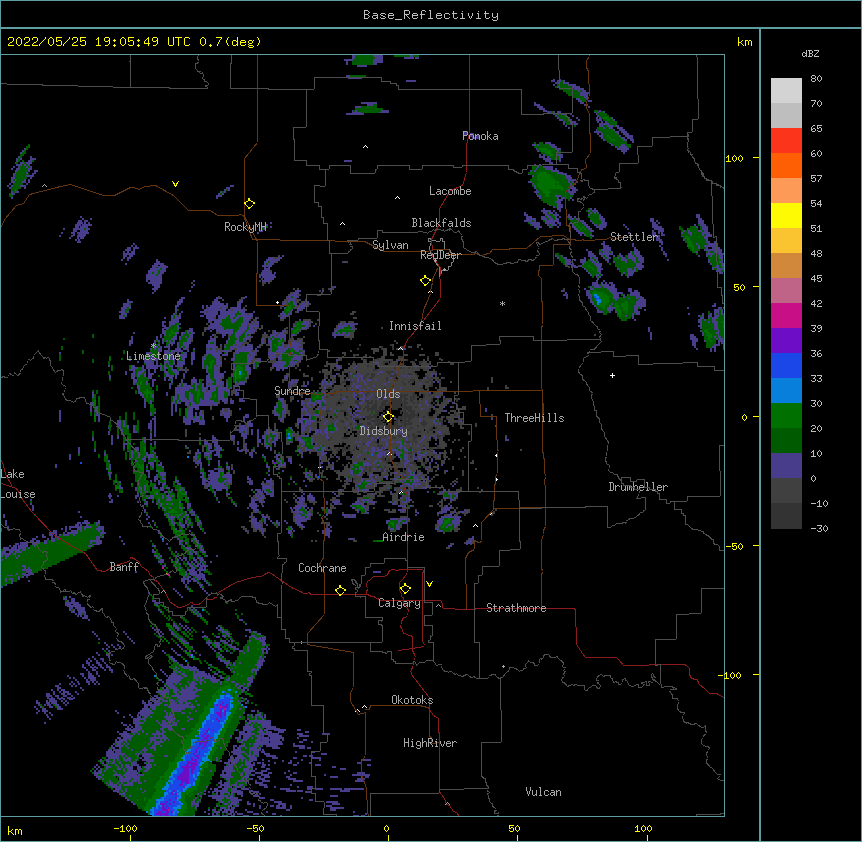This screenshot has width=862, height=842.
Task: Click the Didsbury town label
Action: [x=383, y=431]
